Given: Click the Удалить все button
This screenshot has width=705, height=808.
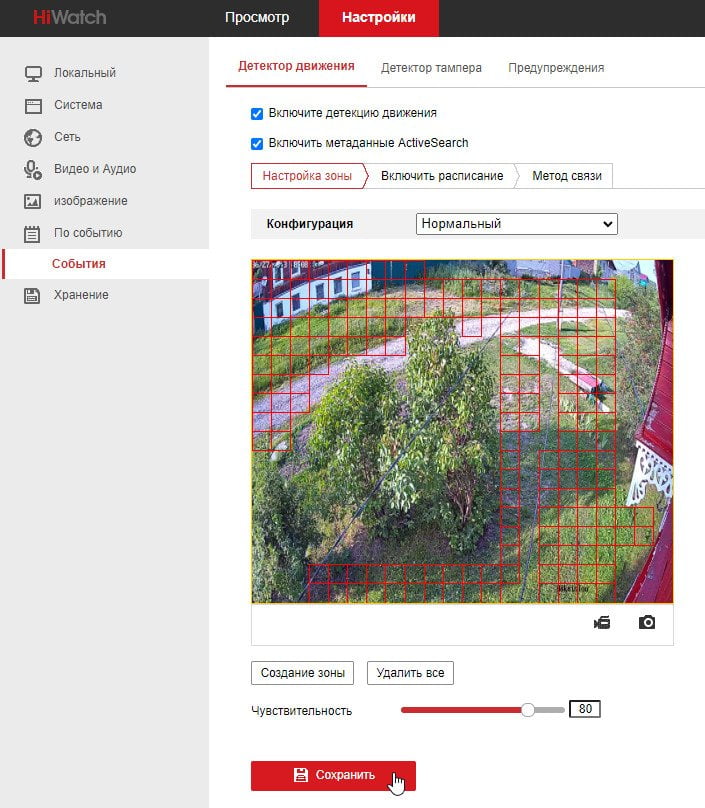Looking at the screenshot, I should (x=410, y=673).
